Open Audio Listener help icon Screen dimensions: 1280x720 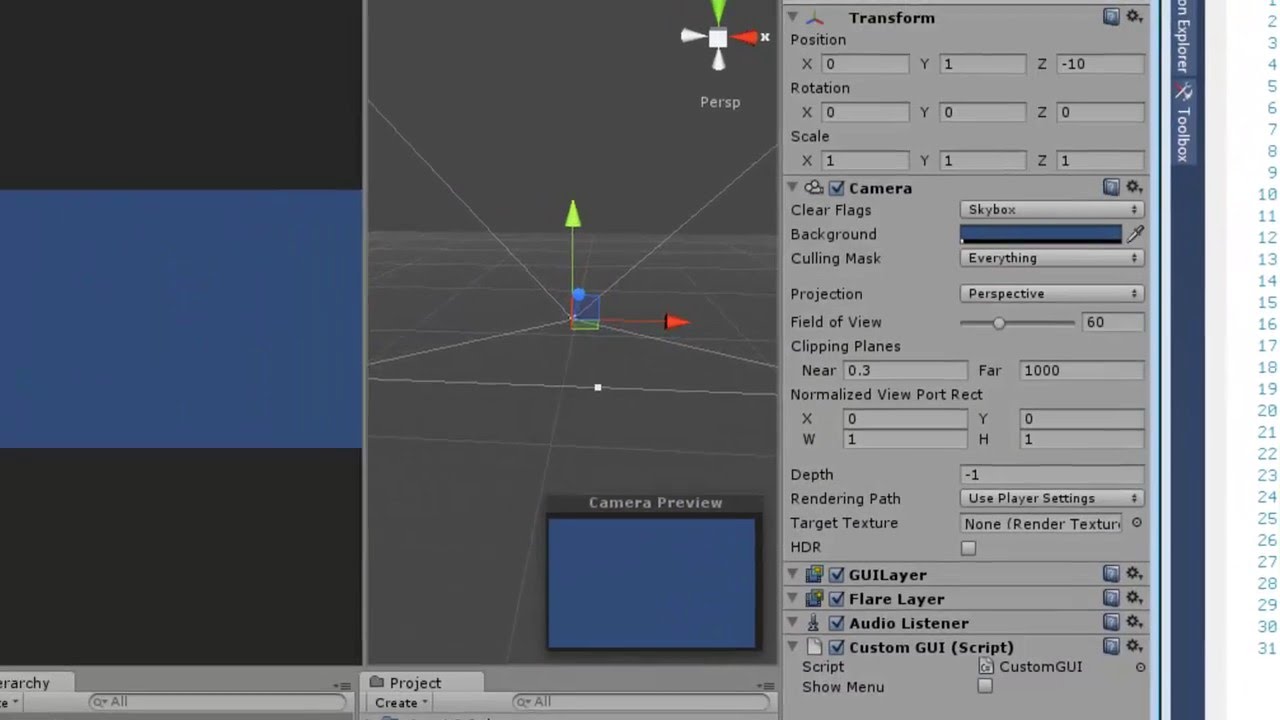pyautogui.click(x=1111, y=622)
